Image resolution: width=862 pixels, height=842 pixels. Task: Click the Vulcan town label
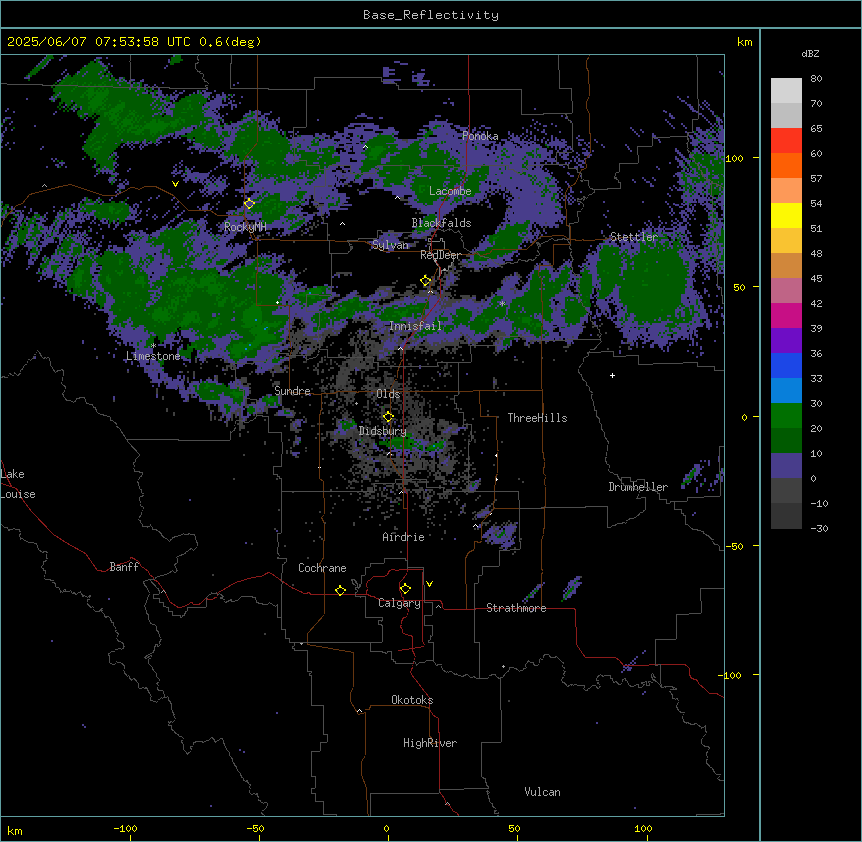coord(542,792)
